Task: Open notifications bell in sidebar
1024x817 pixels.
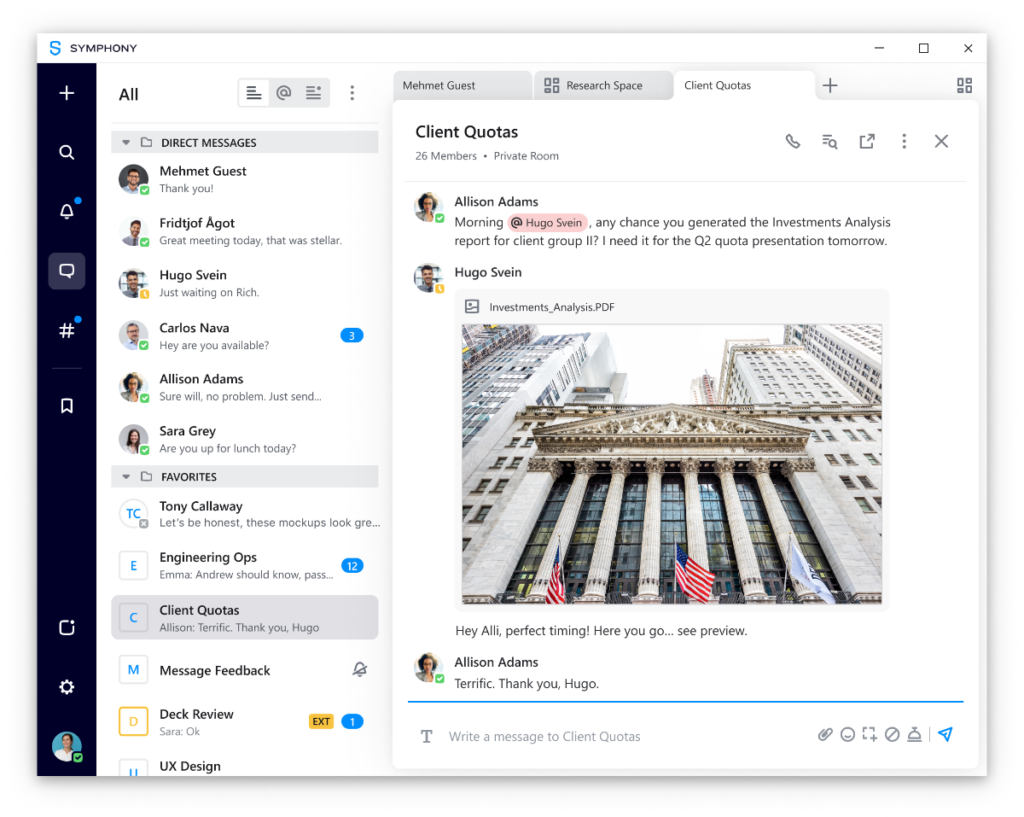Action: coord(67,211)
